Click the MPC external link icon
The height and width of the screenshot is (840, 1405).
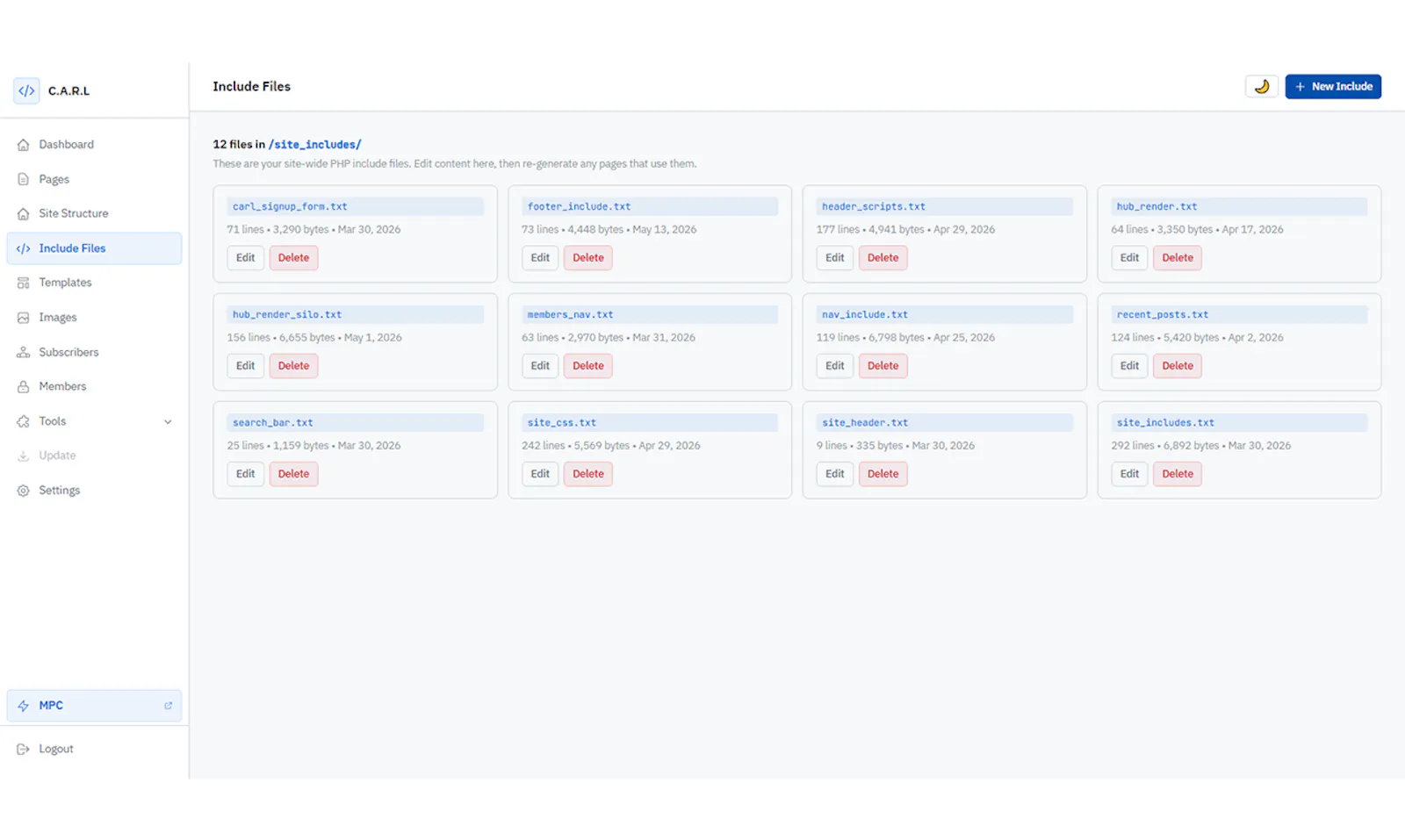168,706
